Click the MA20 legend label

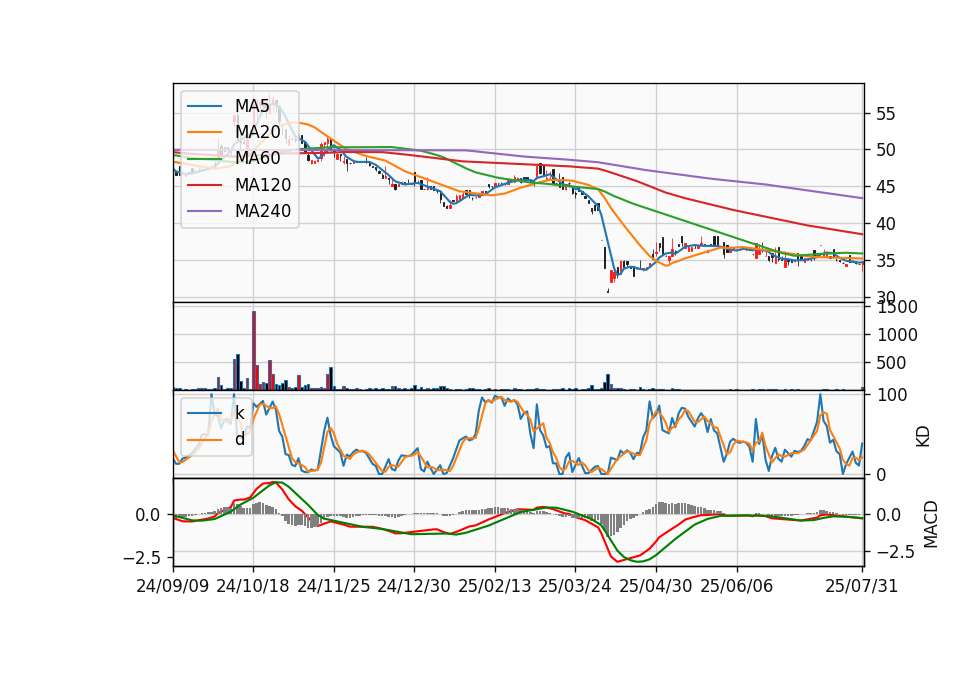257,132
